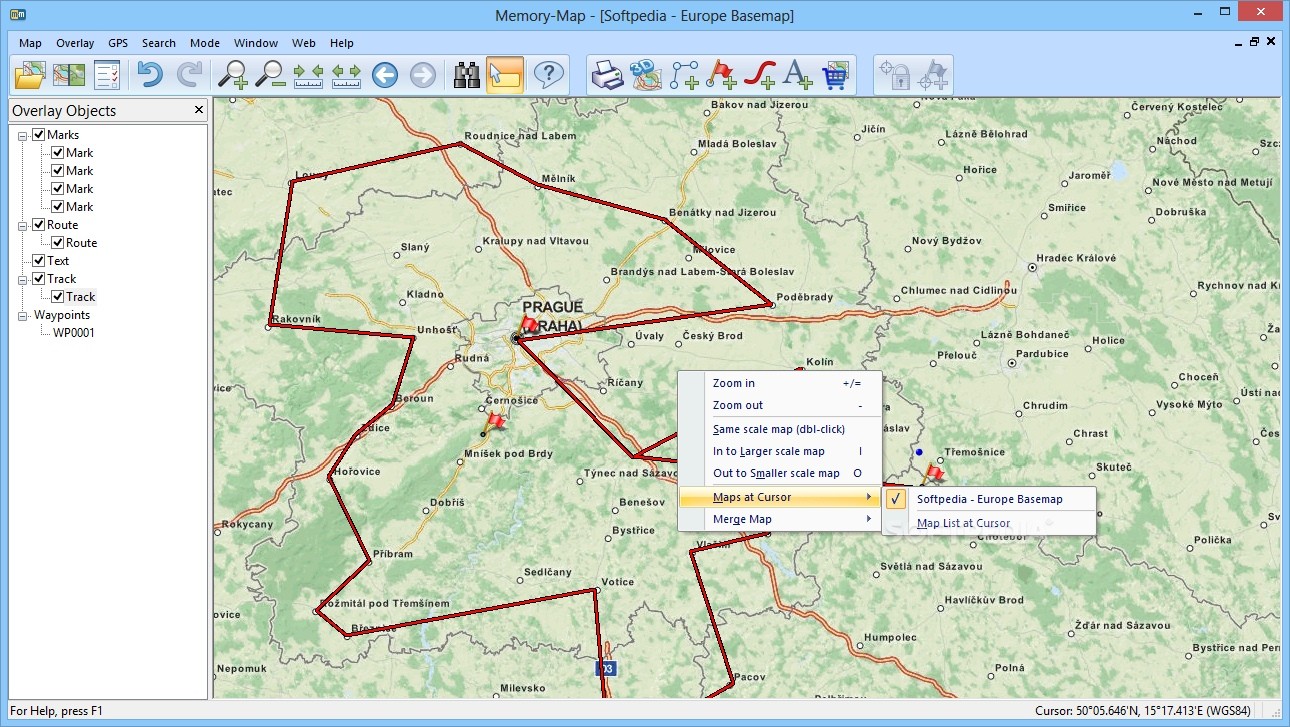
Task: Uncheck the Marks group checkbox
Action: (39, 135)
